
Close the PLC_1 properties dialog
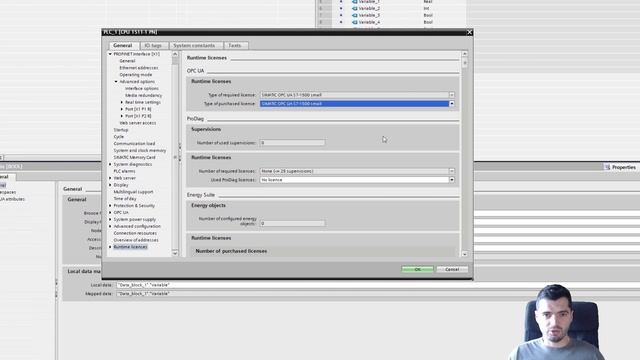pos(469,32)
